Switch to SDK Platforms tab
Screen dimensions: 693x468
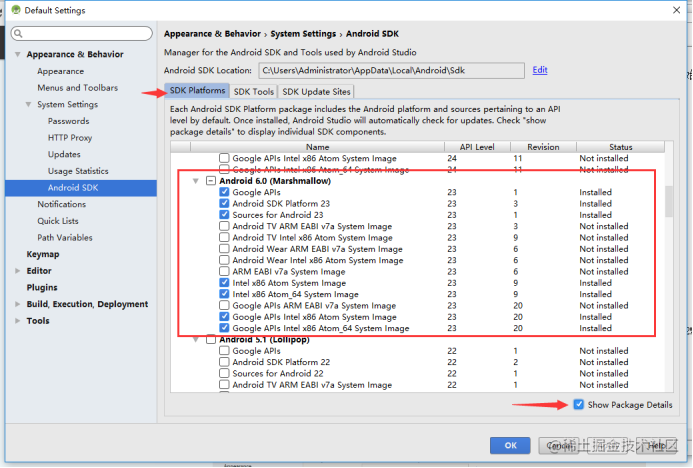point(197,91)
